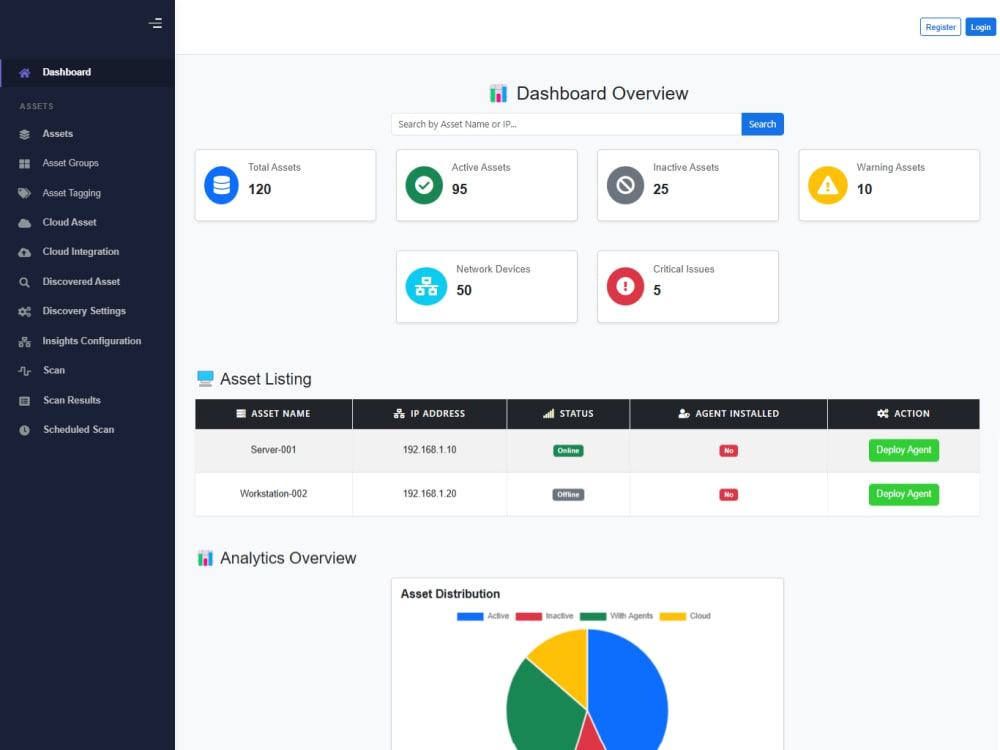Click the Server-001 asset name cell
This screenshot has width=1000, height=750.
tap(273, 450)
